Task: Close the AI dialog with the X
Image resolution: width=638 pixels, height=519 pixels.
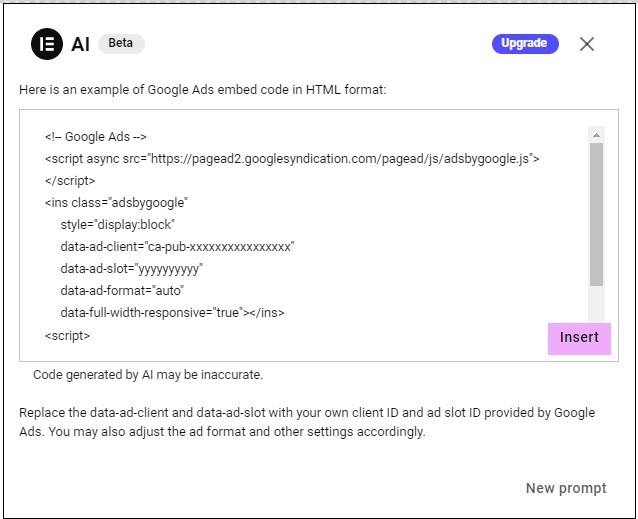Action: pyautogui.click(x=586, y=44)
